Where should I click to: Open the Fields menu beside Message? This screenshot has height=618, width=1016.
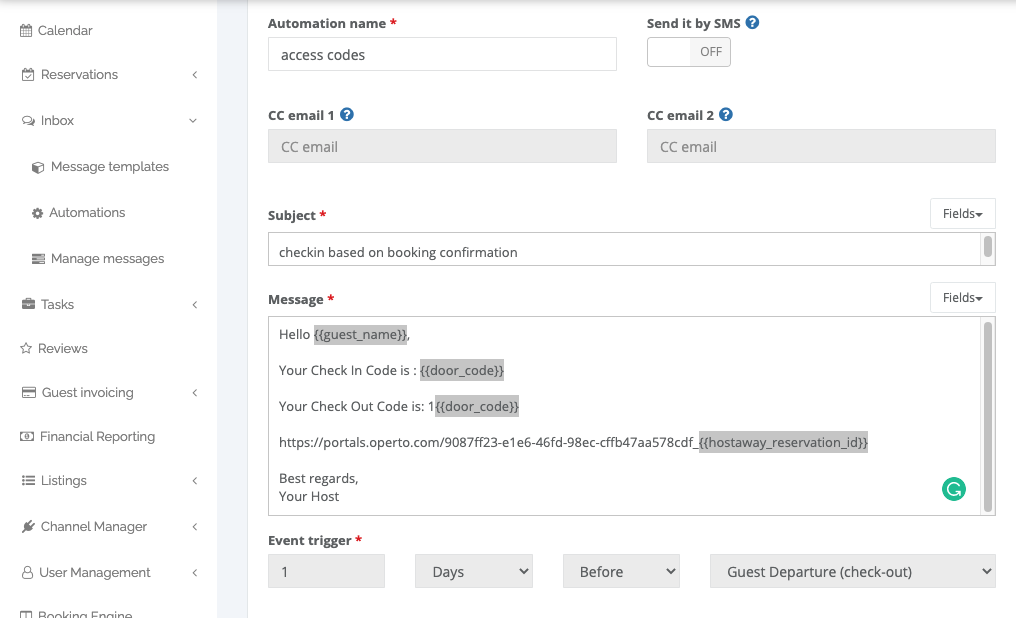tap(962, 297)
